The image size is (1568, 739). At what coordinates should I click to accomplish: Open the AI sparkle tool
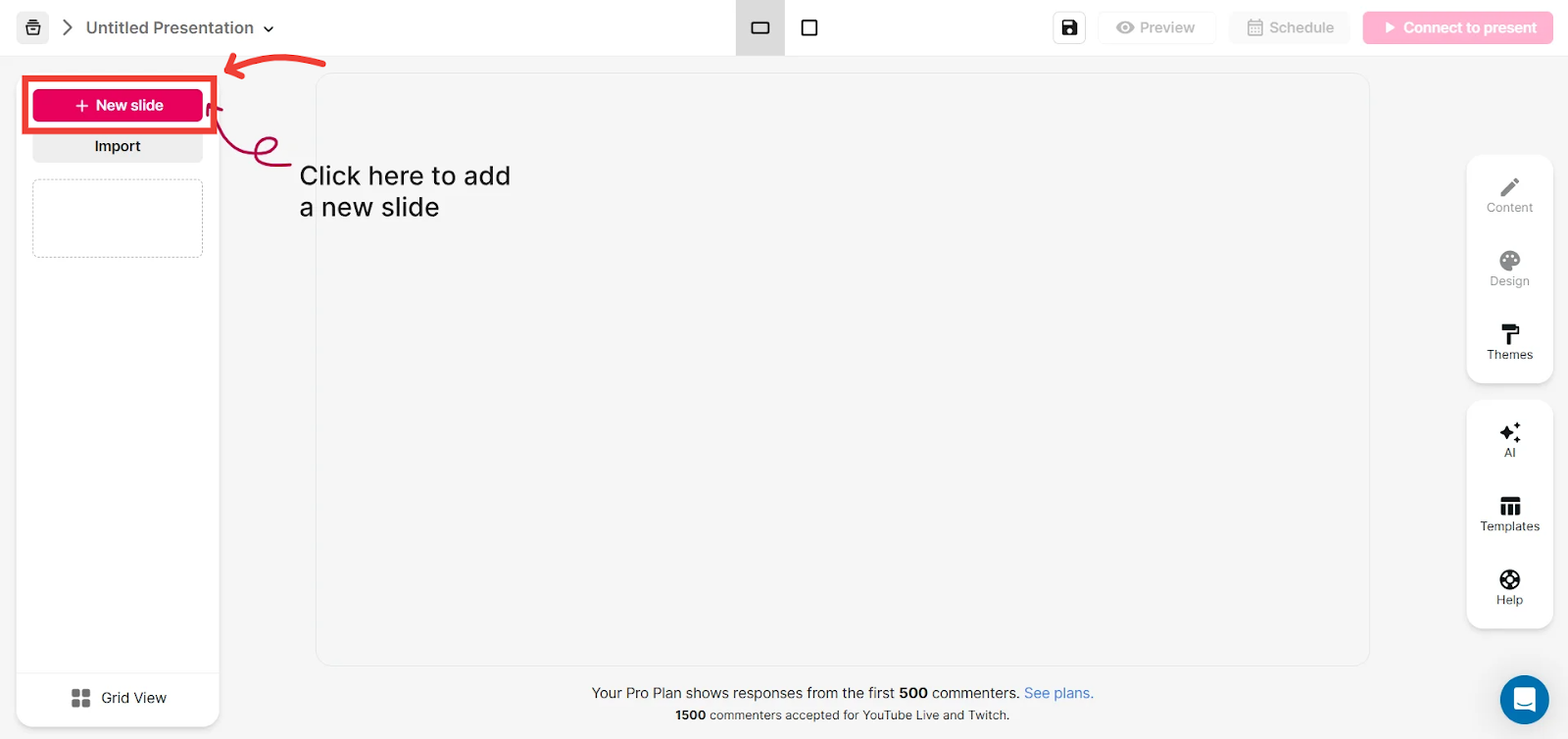click(x=1509, y=439)
